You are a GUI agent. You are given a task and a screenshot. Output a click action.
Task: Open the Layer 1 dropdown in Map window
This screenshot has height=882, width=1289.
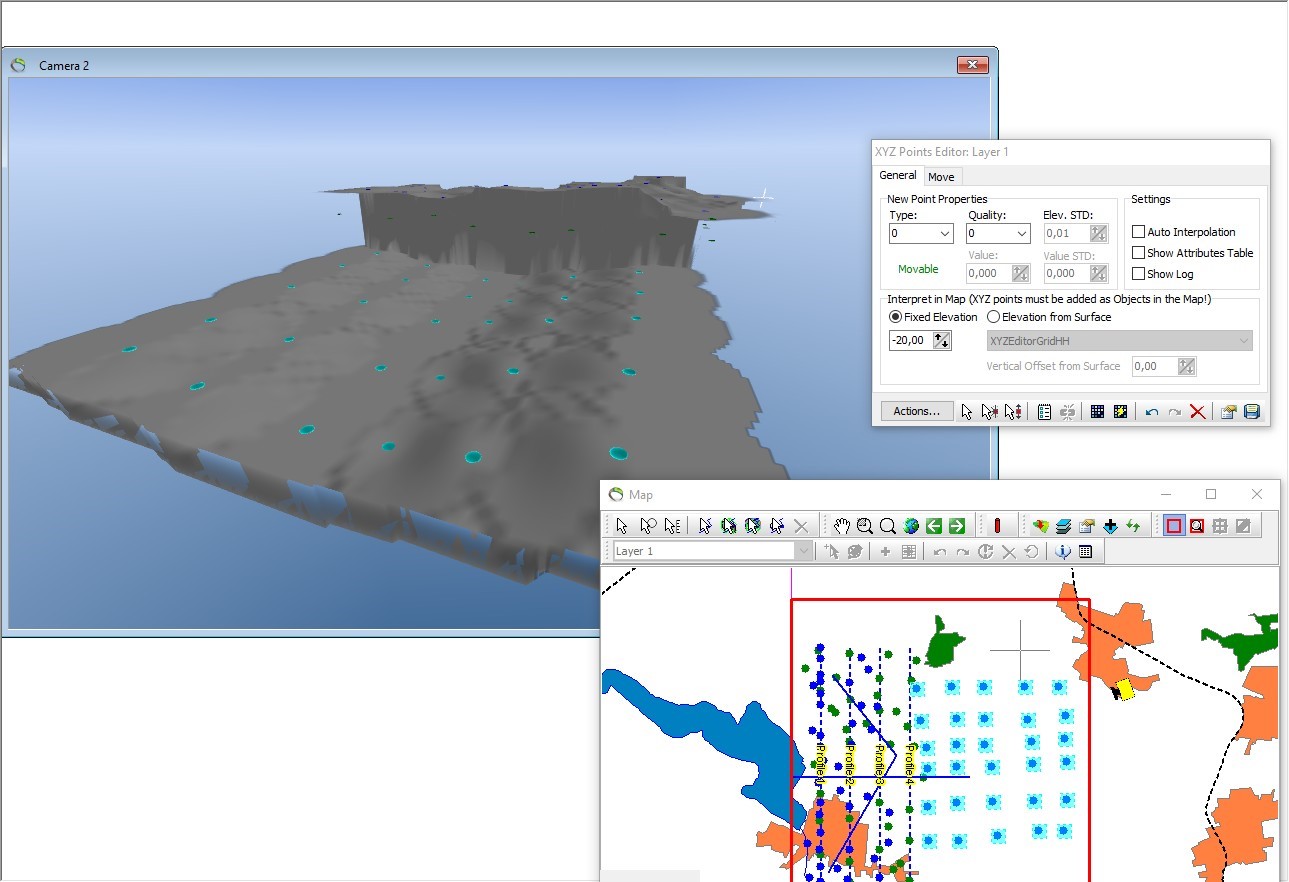[x=713, y=551]
